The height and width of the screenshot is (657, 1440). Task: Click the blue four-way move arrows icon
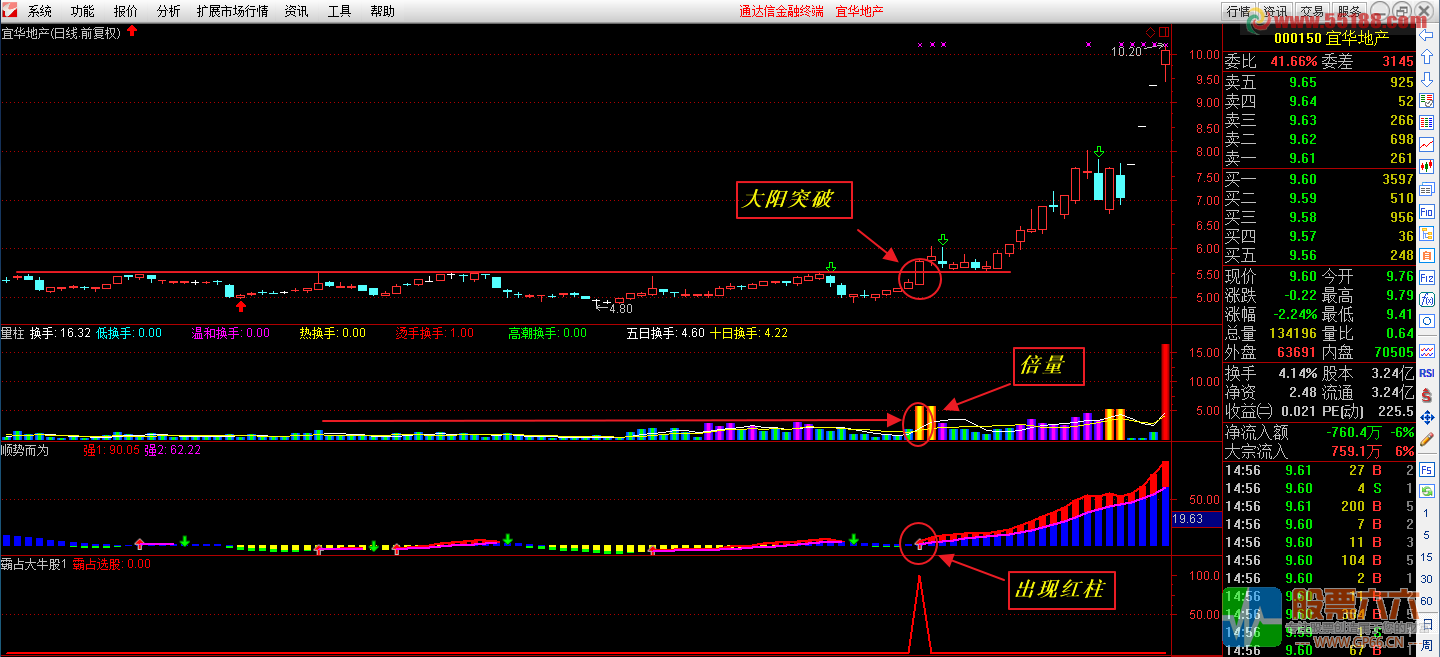click(1426, 418)
